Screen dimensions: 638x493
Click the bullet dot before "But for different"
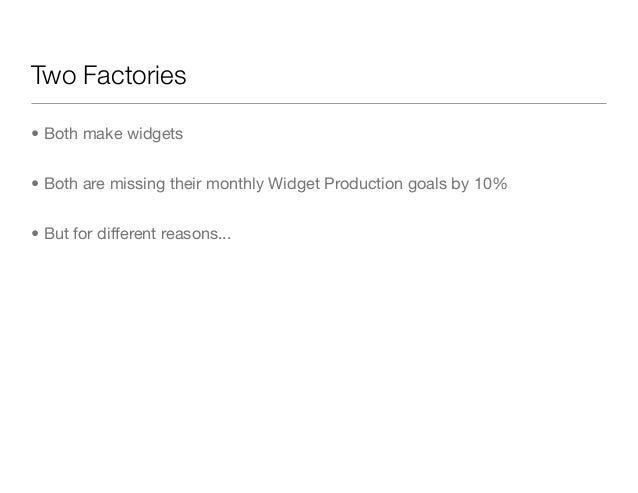pos(36,236)
